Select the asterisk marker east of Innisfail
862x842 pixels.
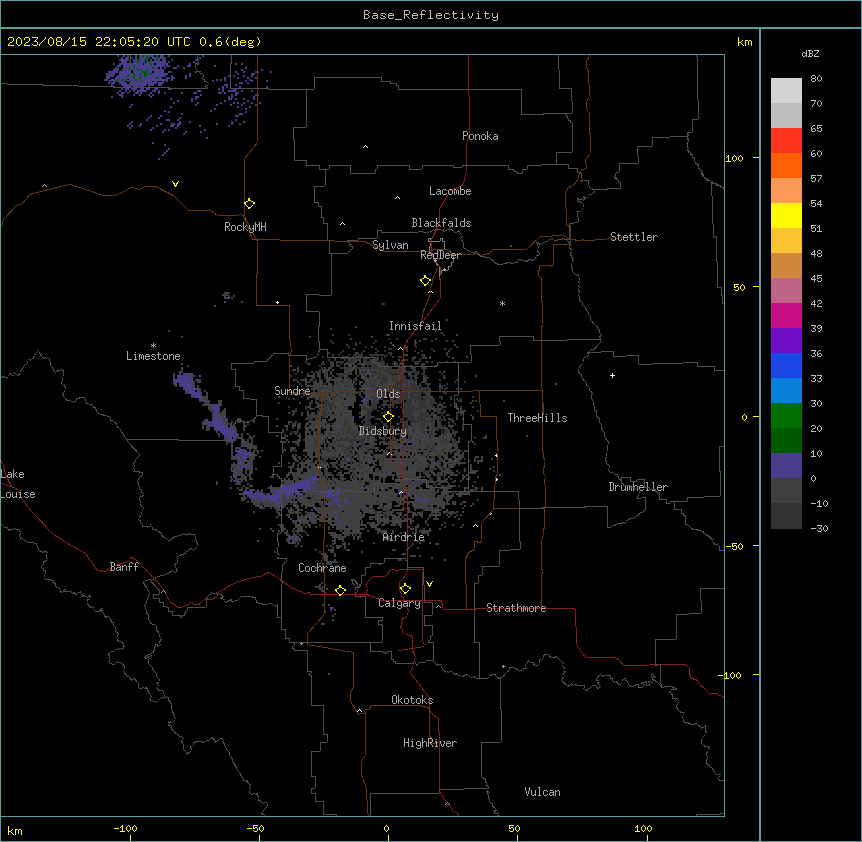502,303
